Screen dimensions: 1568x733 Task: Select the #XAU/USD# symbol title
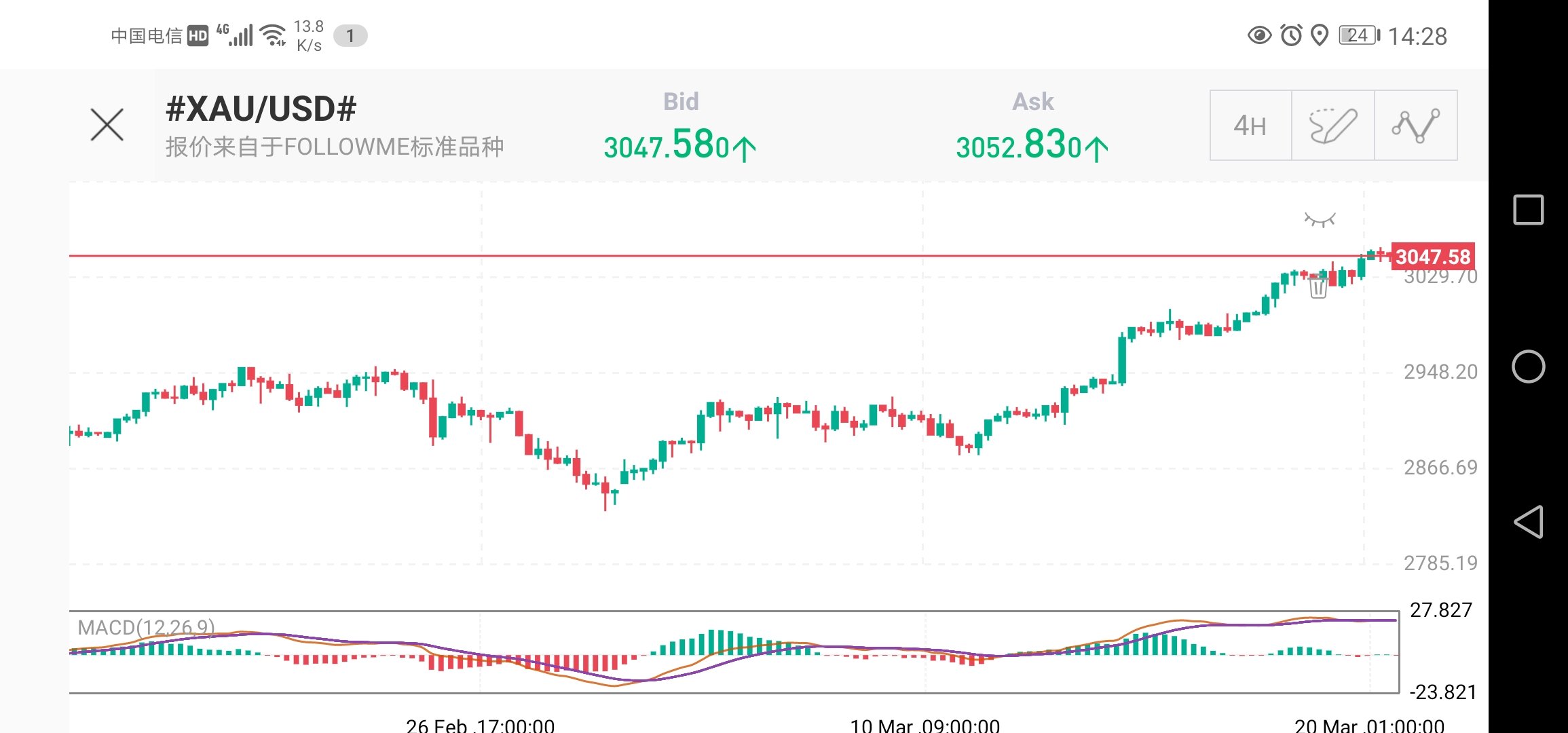point(261,109)
